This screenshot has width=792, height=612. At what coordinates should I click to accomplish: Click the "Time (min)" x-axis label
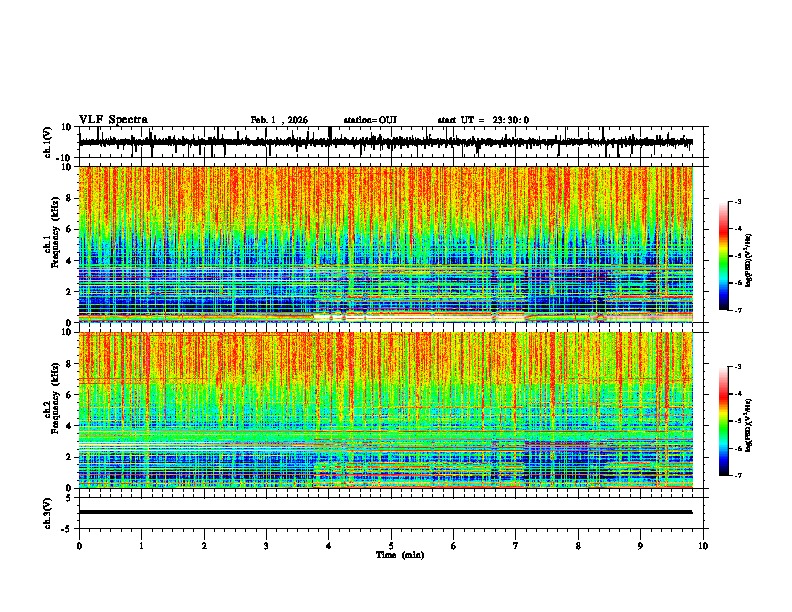400,555
